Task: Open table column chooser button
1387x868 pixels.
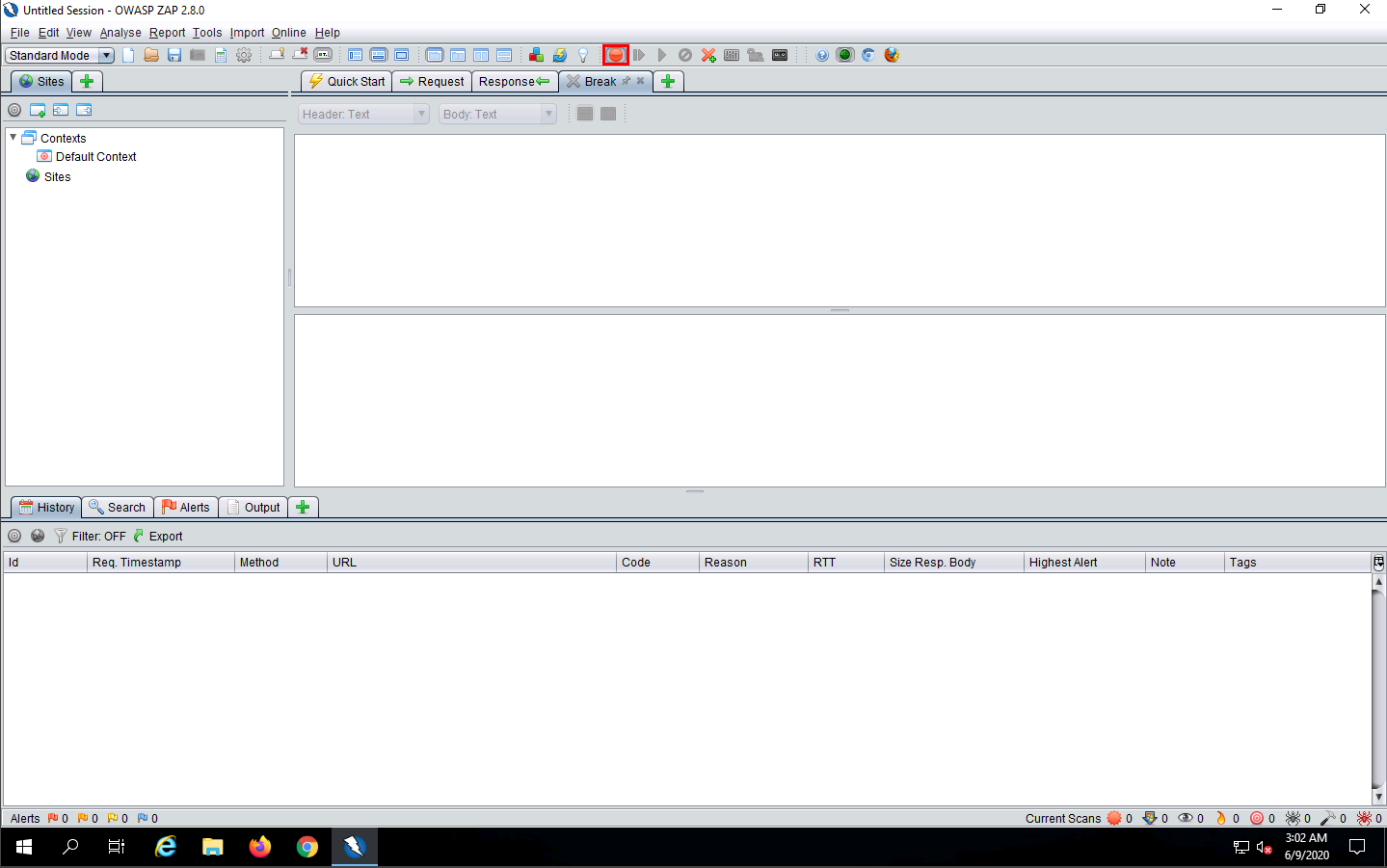Action: pyautogui.click(x=1378, y=562)
